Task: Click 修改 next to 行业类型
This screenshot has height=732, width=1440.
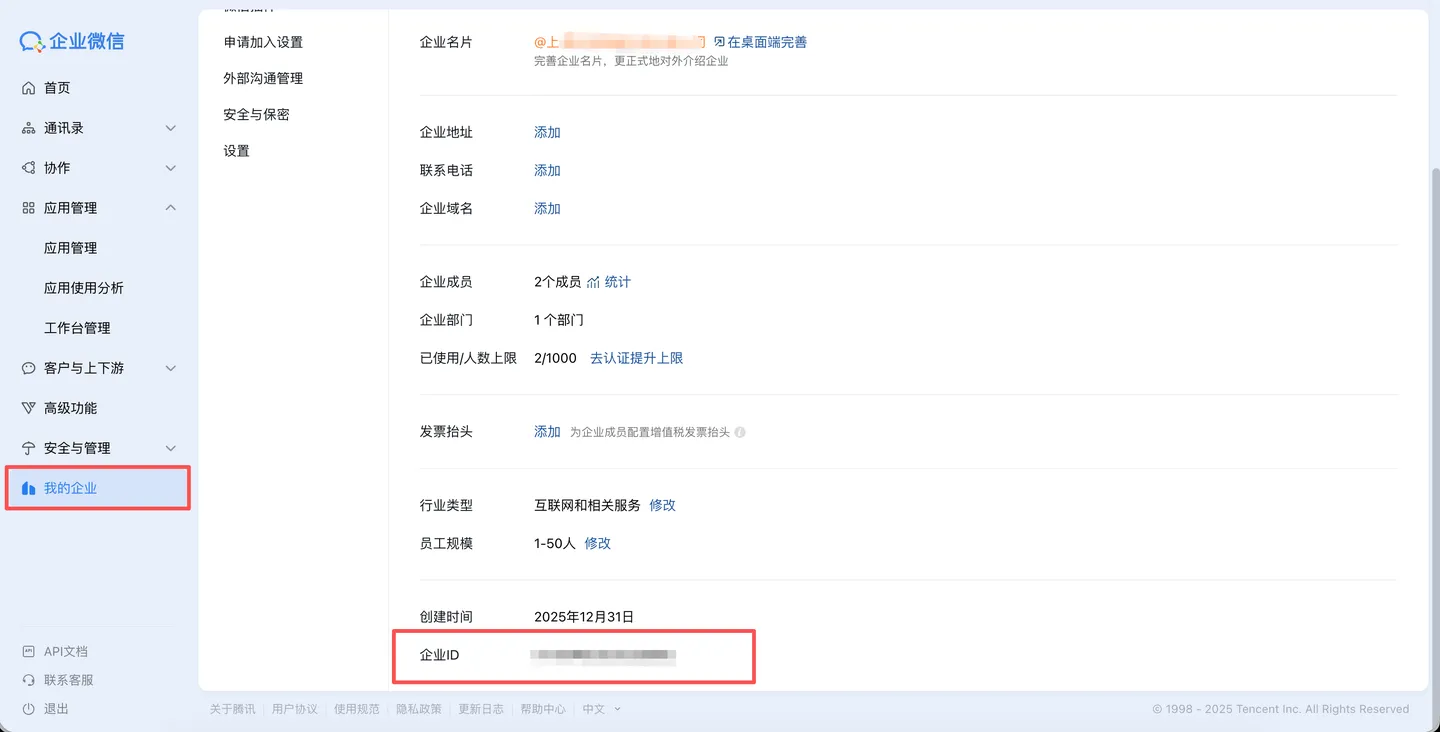Action: (x=663, y=506)
